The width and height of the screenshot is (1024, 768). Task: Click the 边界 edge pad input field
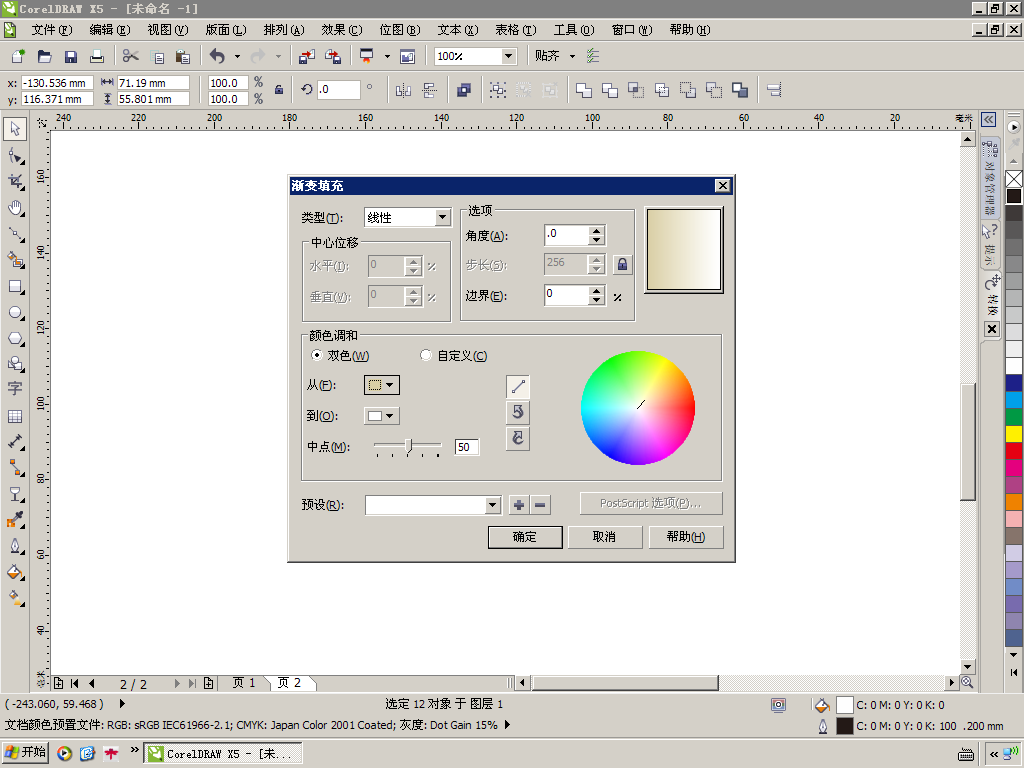566,295
